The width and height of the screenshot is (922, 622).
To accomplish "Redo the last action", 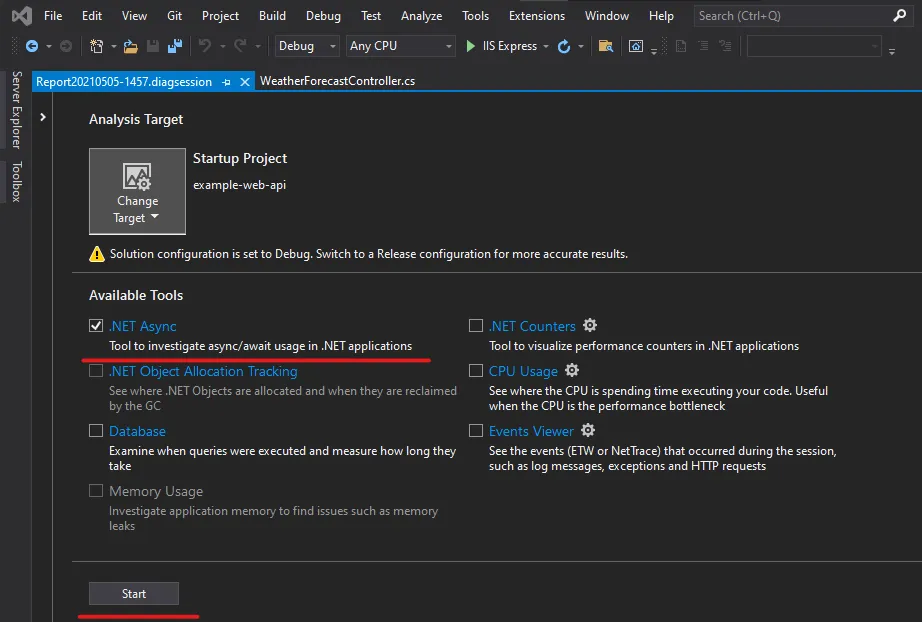I will (240, 46).
